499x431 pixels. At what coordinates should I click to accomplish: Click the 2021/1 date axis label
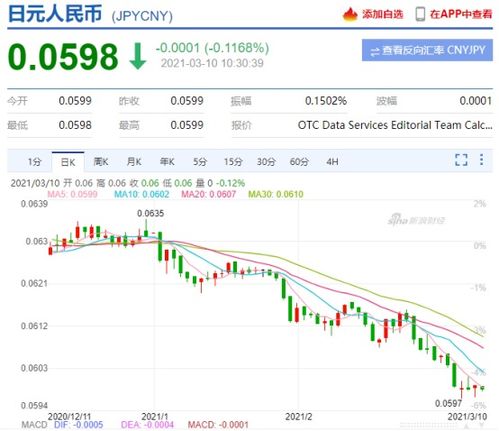pos(155,417)
